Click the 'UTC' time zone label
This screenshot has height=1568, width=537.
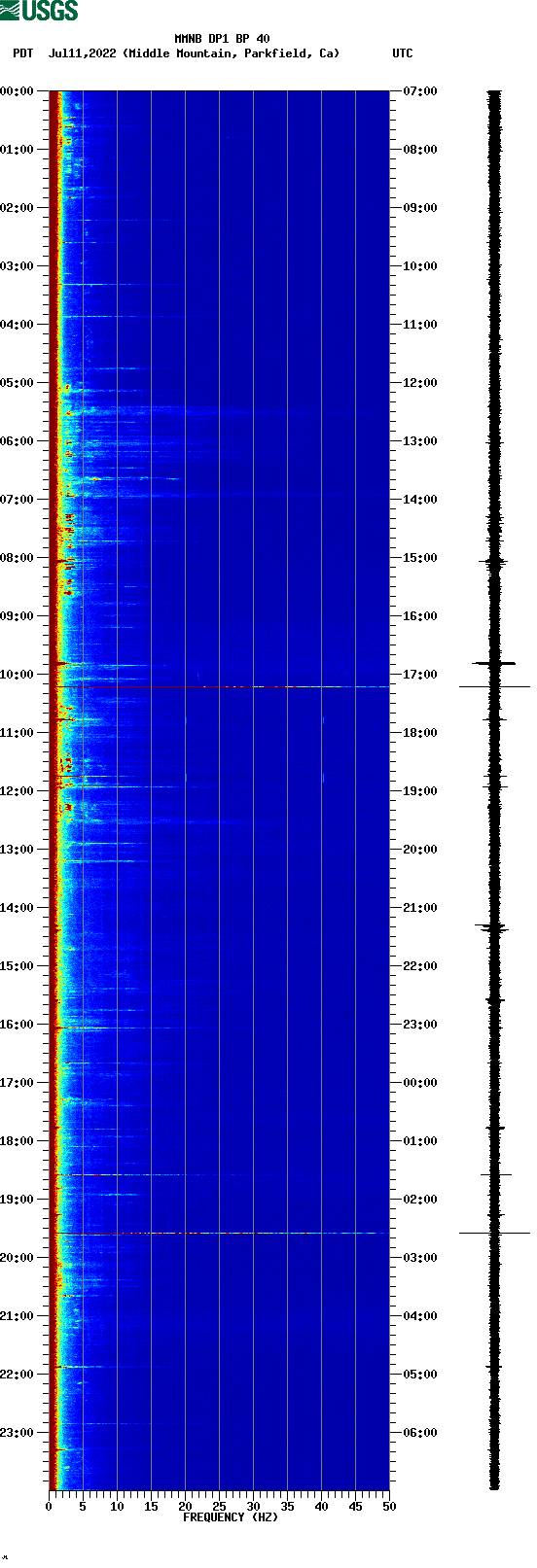[x=403, y=53]
